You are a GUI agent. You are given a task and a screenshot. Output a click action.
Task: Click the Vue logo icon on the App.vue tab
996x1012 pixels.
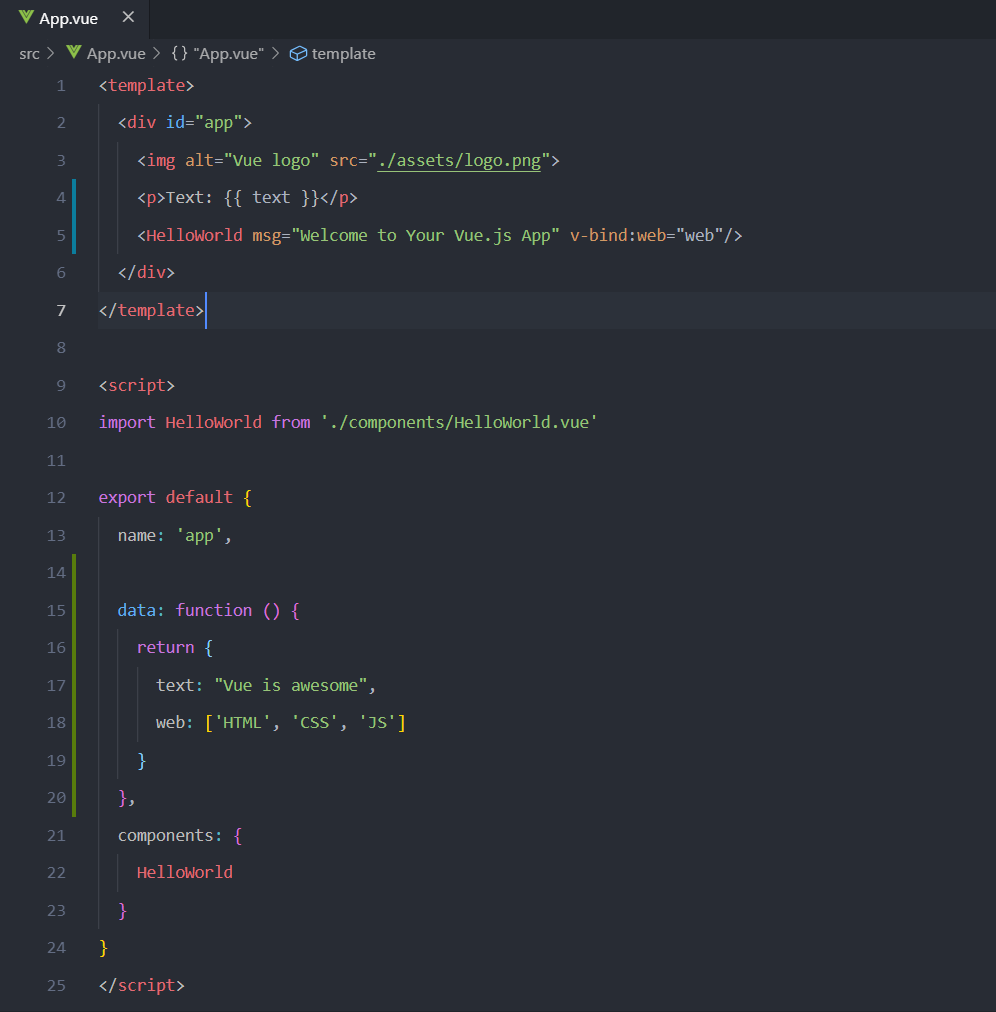28,17
